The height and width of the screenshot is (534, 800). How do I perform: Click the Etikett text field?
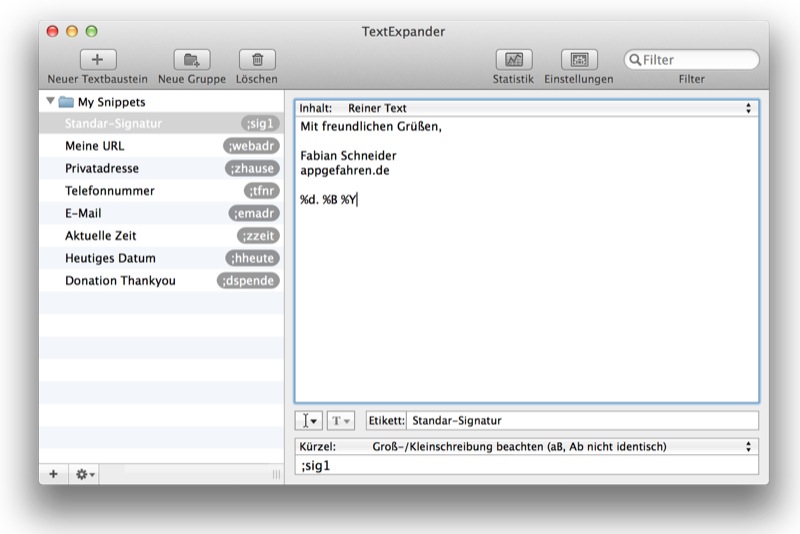pos(581,421)
